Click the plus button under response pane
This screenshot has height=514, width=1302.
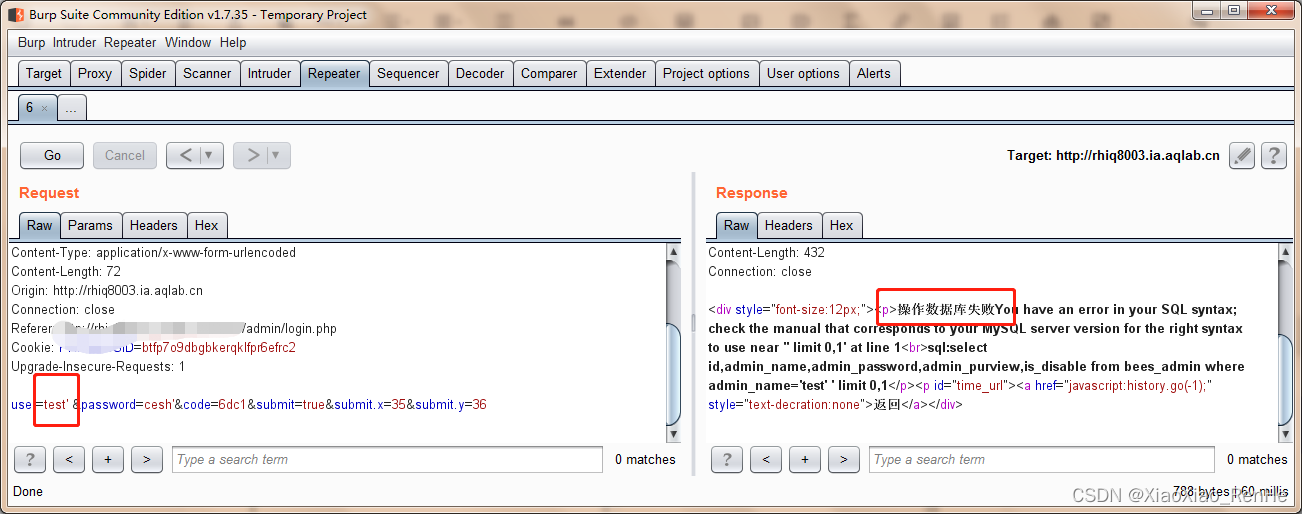click(x=805, y=459)
